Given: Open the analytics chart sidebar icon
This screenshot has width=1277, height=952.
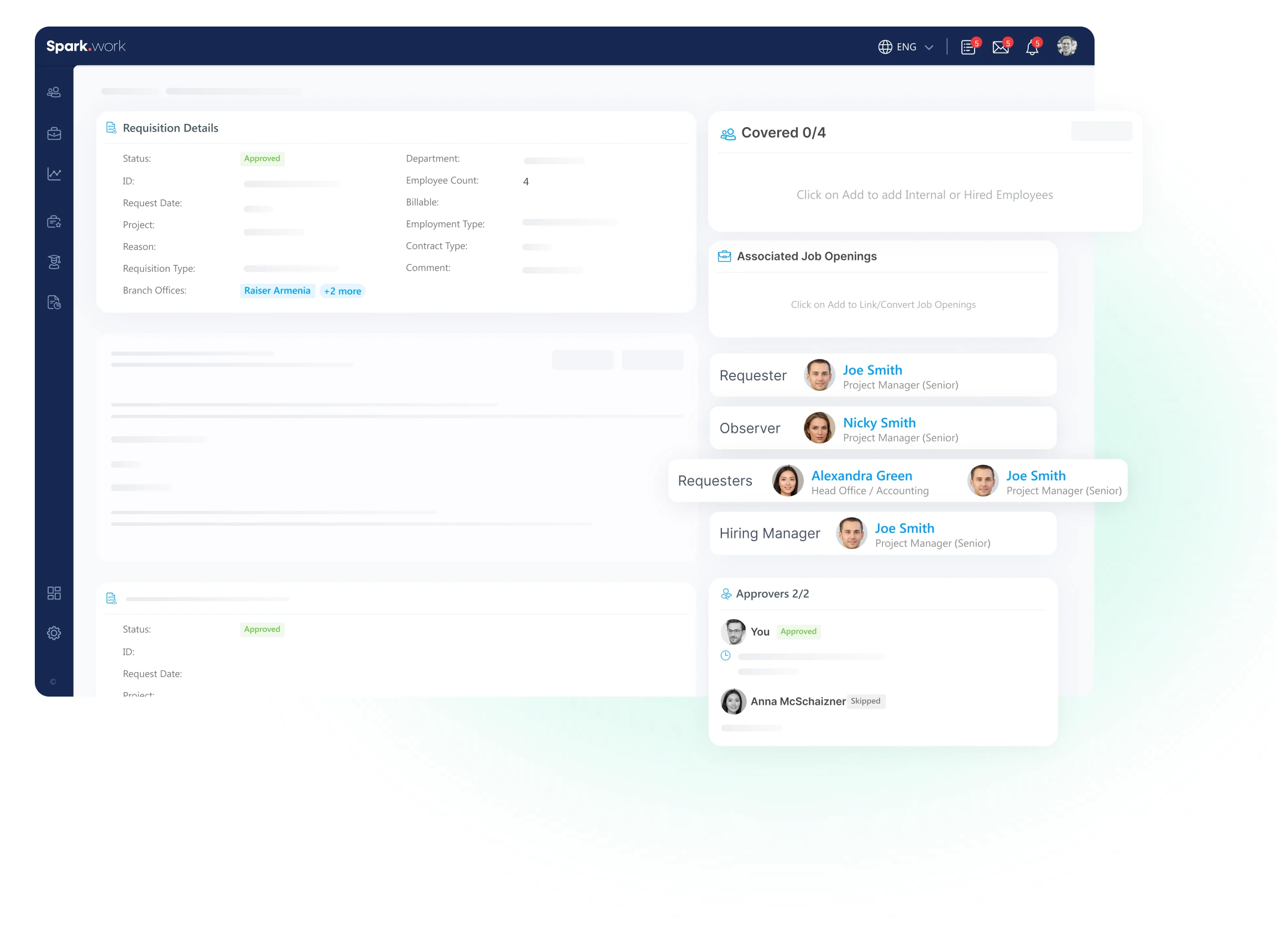Looking at the screenshot, I should click(54, 174).
